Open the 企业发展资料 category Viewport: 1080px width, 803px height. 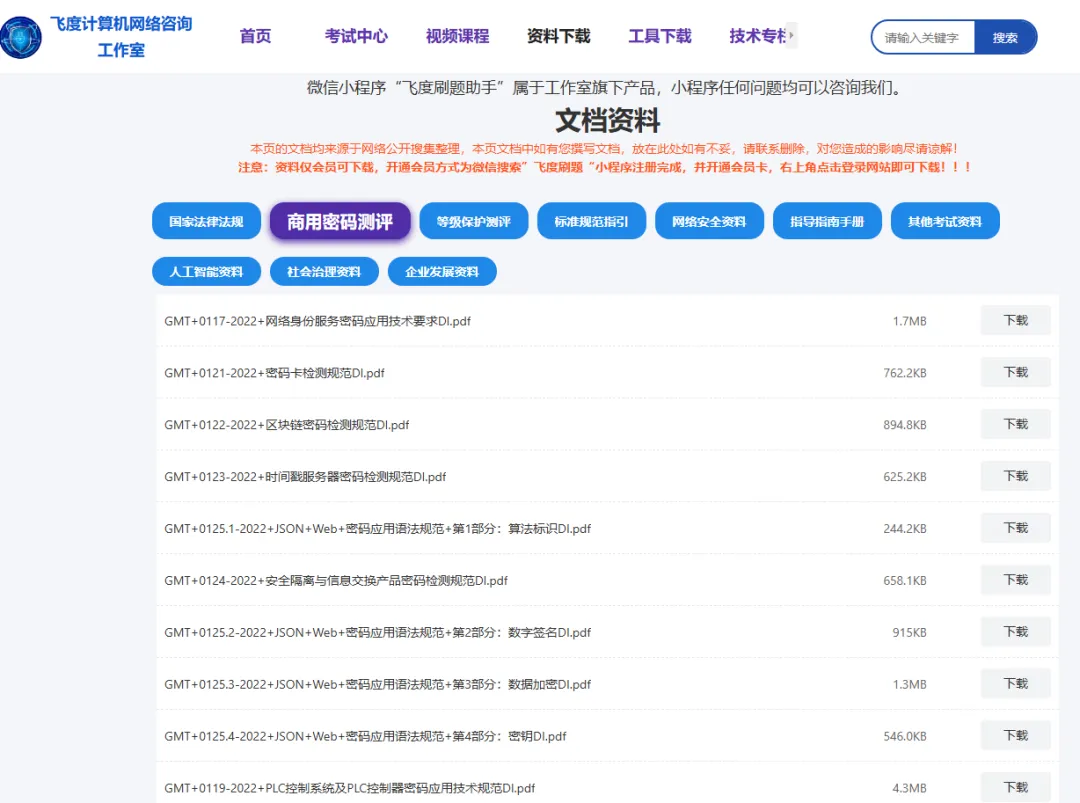tap(443, 271)
